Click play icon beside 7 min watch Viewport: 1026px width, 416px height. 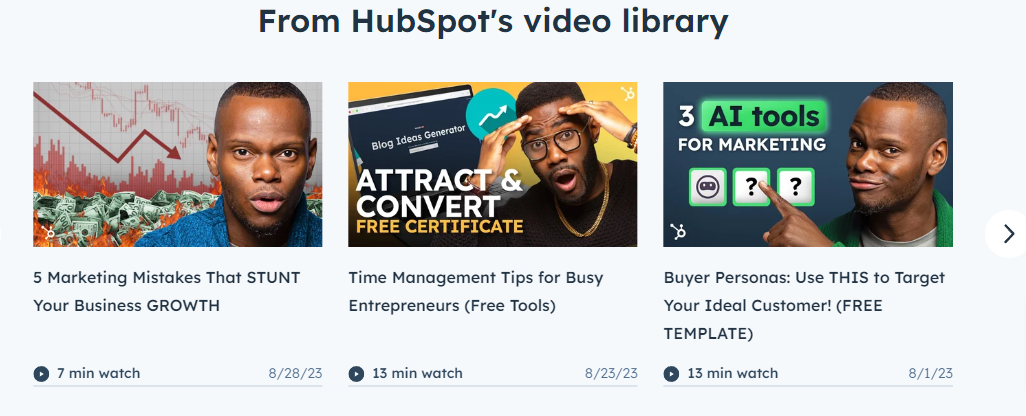point(41,373)
